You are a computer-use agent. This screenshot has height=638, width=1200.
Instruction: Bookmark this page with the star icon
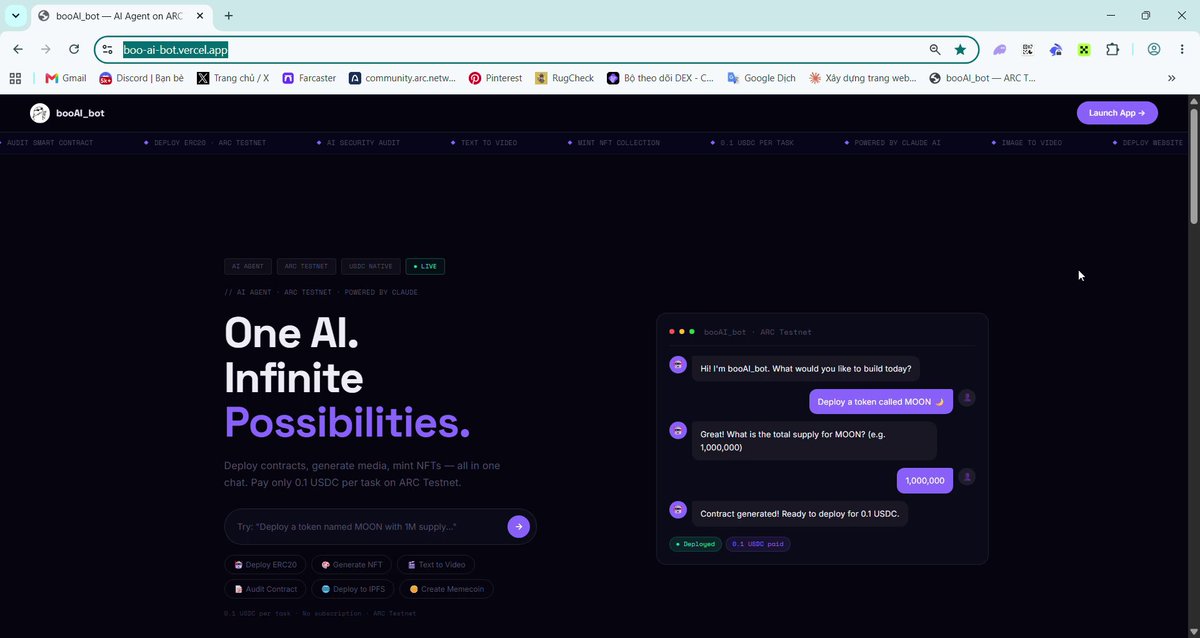pyautogui.click(x=960, y=49)
